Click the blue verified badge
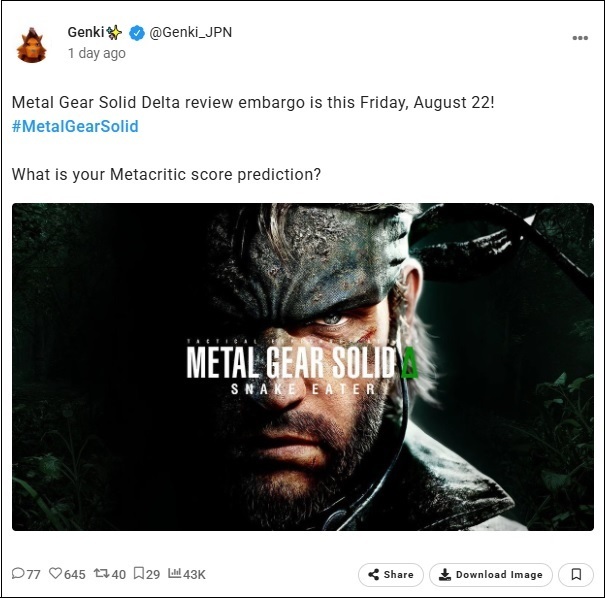Image resolution: width=605 pixels, height=598 pixels. point(137,33)
